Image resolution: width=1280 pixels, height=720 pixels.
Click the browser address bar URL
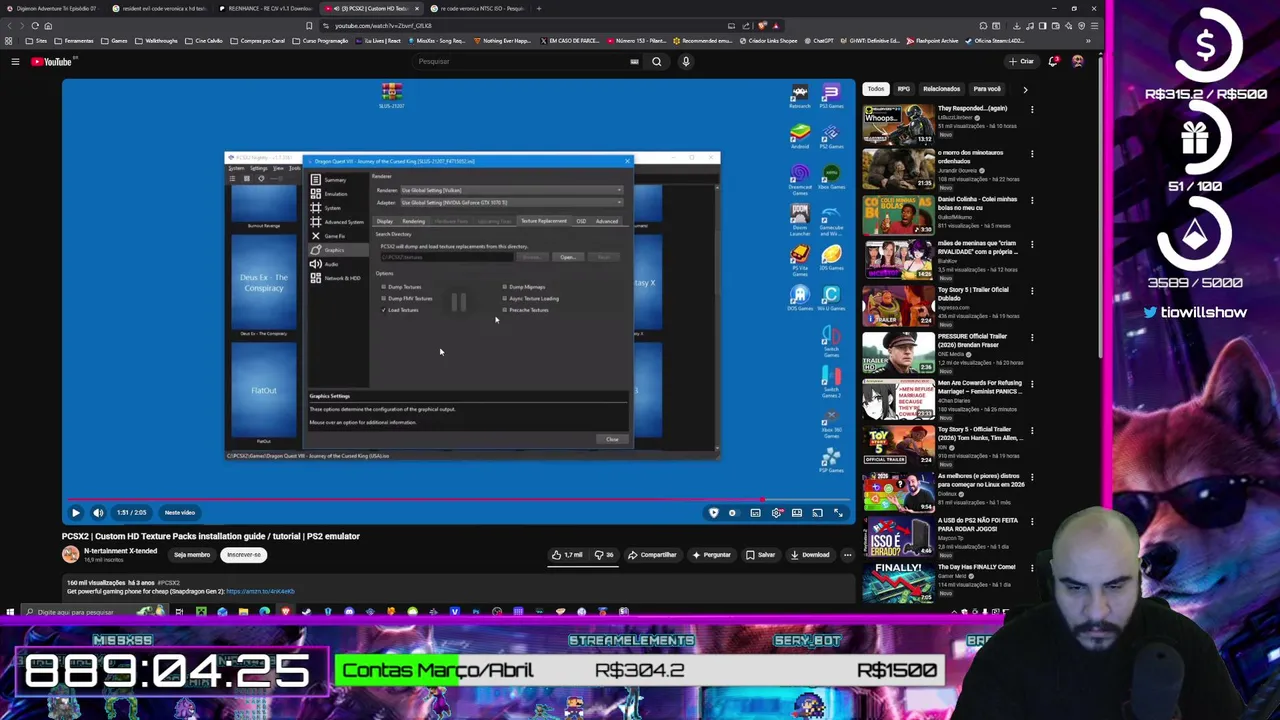click(383, 26)
